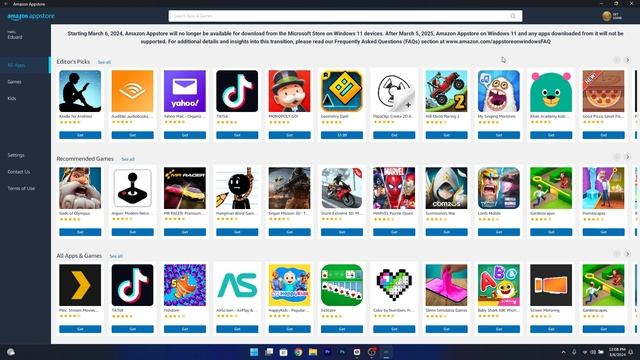Image resolution: width=640 pixels, height=360 pixels.
Task: Open the FlipaClip app icon
Action: pos(394,91)
